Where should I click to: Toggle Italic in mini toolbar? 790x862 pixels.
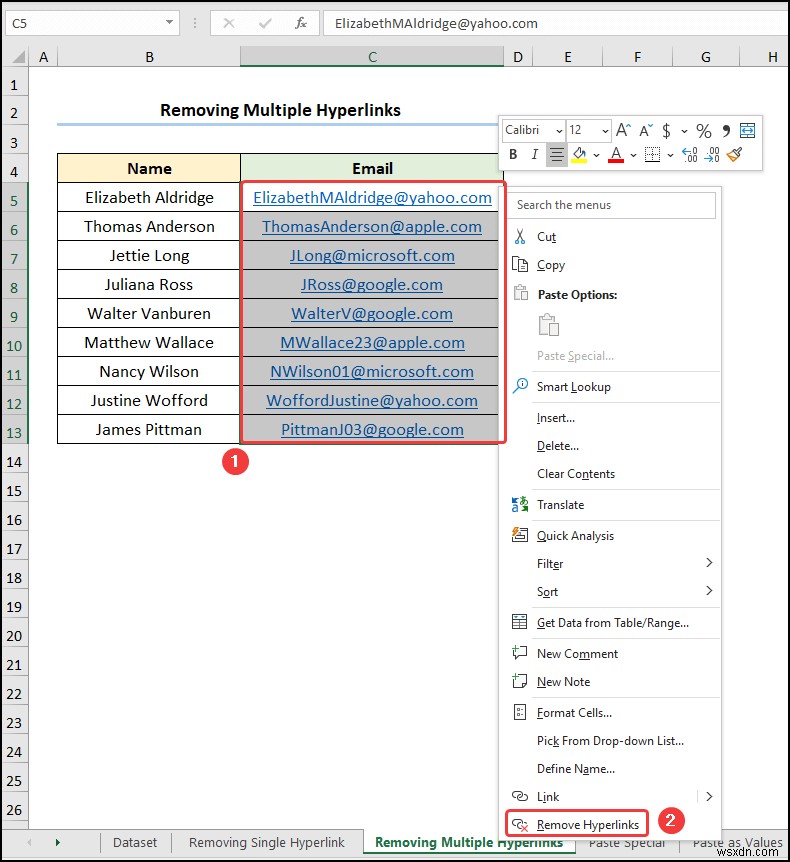click(x=534, y=154)
